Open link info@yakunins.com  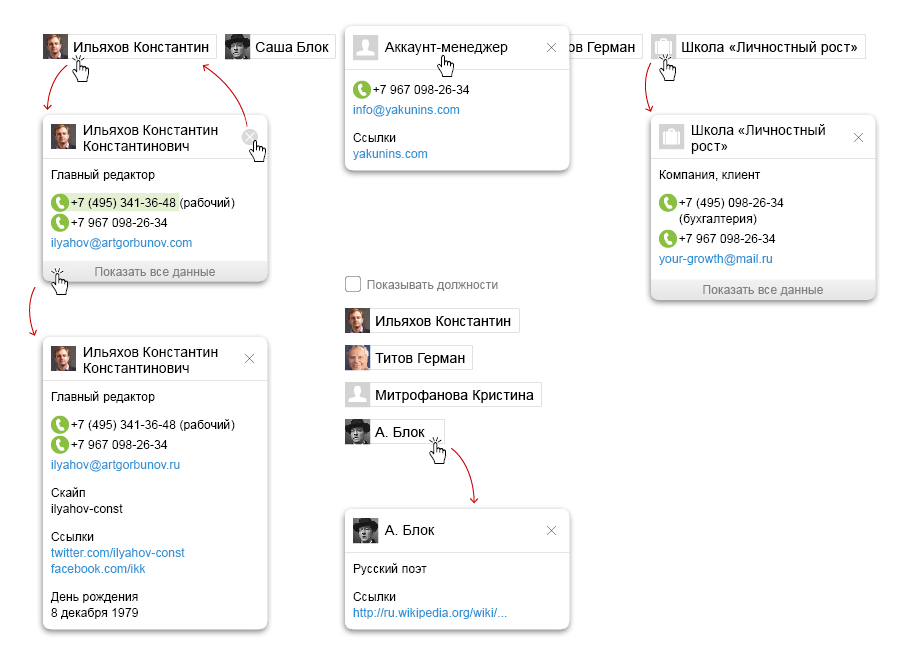click(406, 110)
